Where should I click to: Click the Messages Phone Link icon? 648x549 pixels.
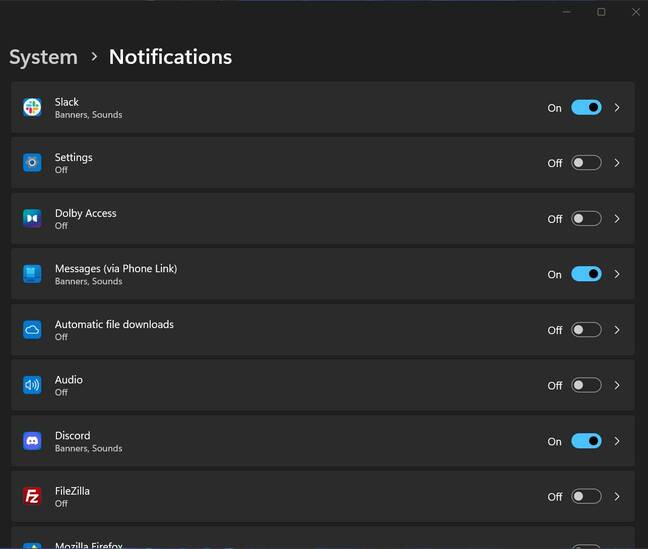[x=32, y=274]
